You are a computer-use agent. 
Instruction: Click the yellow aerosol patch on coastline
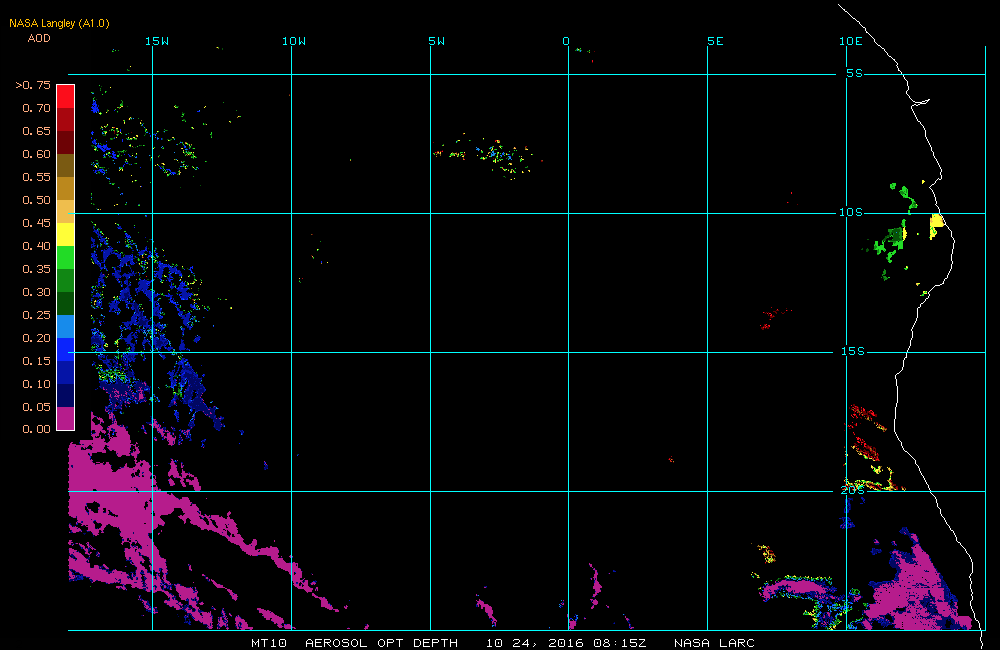[x=936, y=225]
